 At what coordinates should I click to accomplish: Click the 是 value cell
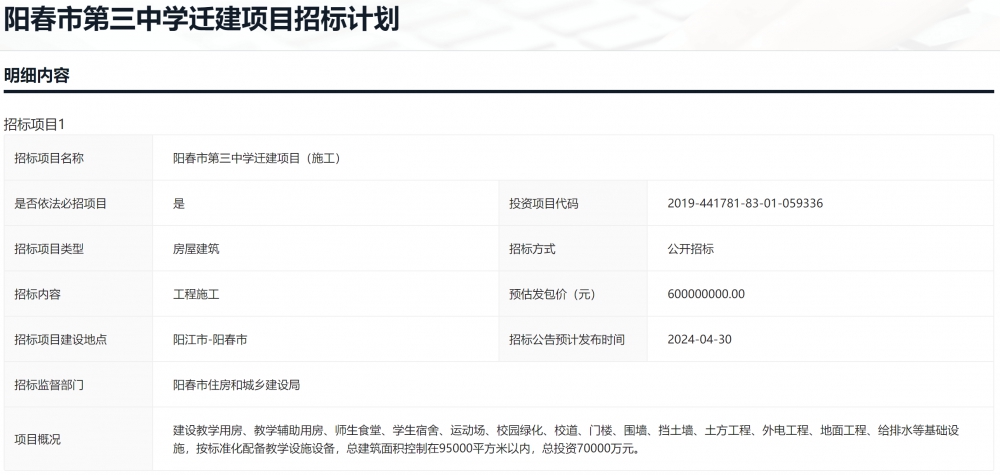pos(326,203)
